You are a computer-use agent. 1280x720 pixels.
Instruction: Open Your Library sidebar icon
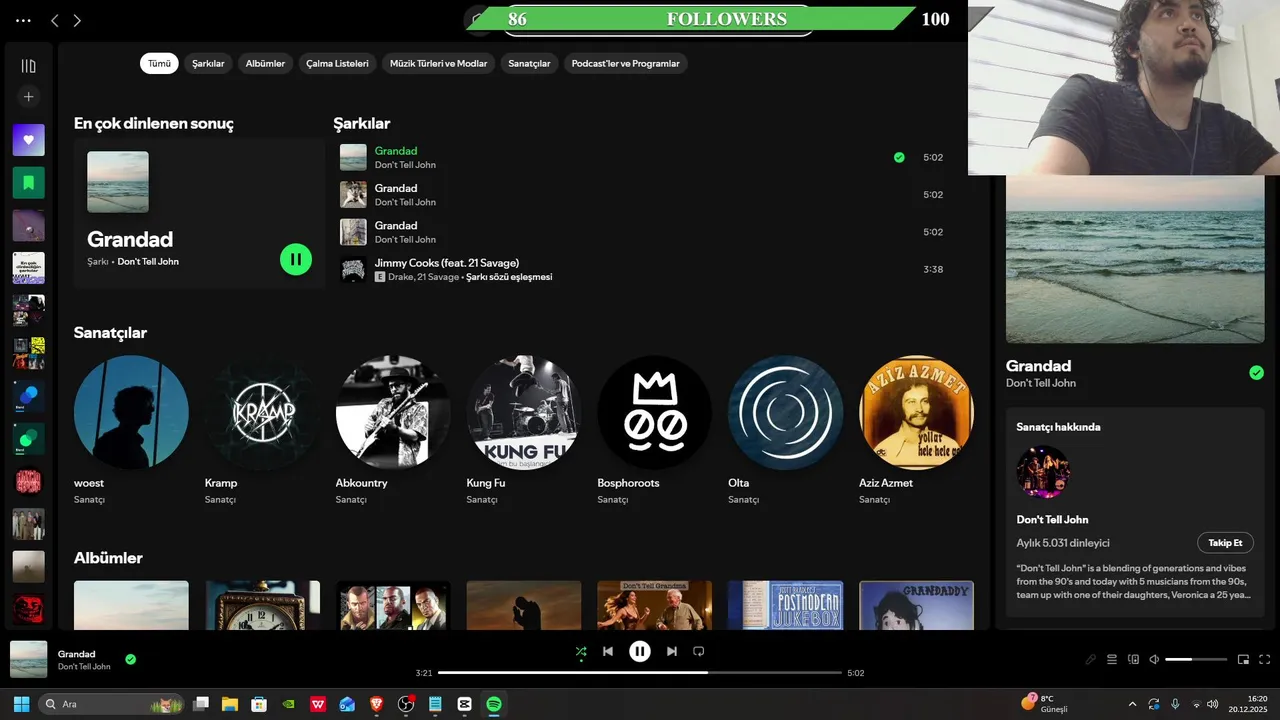pos(28,66)
